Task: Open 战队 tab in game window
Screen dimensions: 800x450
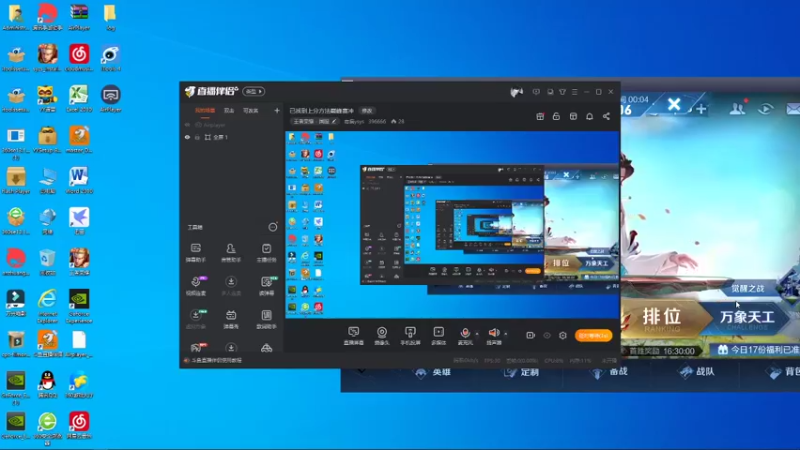Action: [x=696, y=372]
